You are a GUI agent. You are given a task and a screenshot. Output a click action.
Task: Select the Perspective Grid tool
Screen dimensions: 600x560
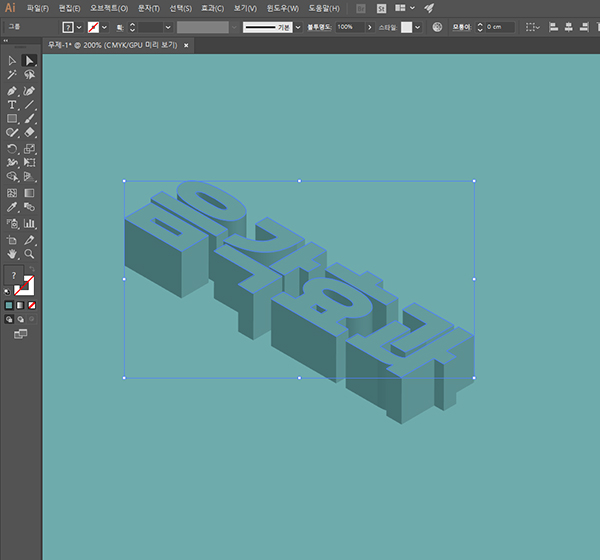point(29,176)
